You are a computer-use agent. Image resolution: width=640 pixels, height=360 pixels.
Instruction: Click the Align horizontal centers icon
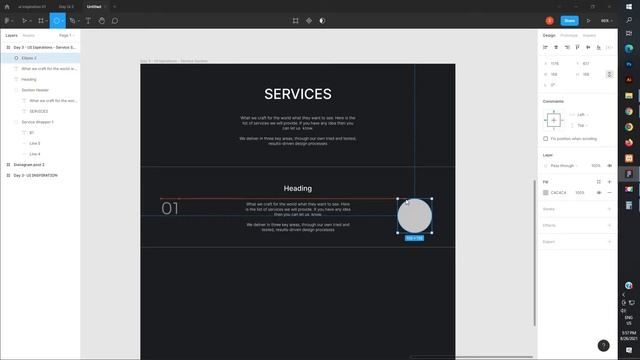click(x=556, y=48)
